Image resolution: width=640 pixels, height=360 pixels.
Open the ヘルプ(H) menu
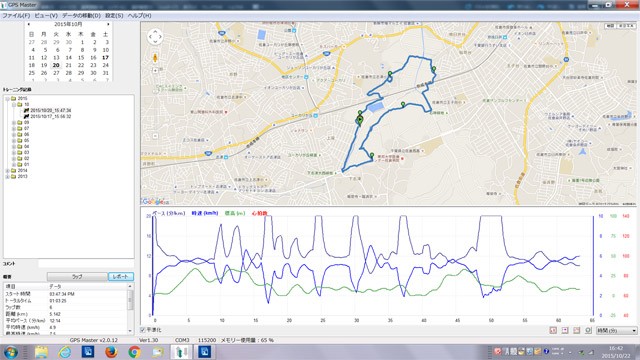coord(139,16)
